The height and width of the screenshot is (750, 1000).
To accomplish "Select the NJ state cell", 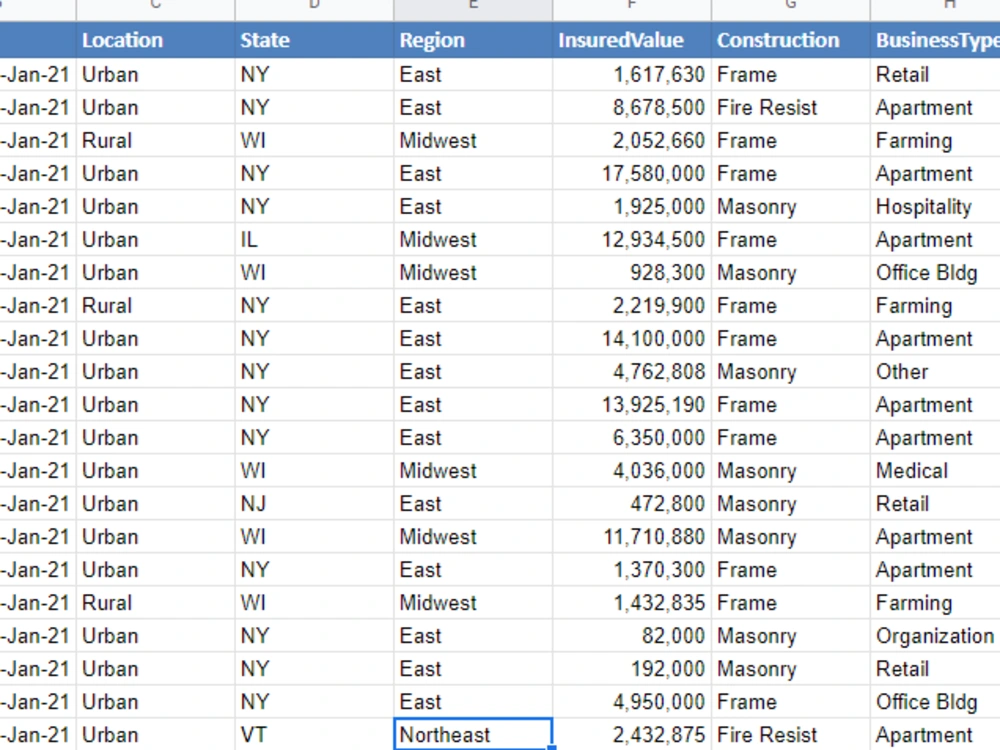I will 314,504.
